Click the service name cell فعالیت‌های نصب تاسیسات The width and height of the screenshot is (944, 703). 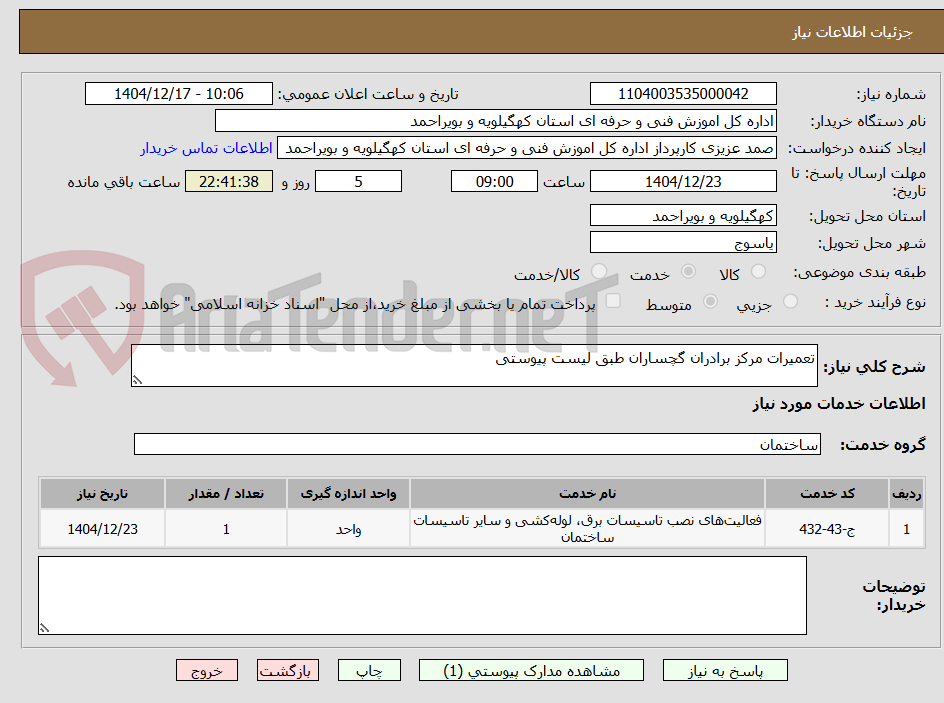click(588, 528)
